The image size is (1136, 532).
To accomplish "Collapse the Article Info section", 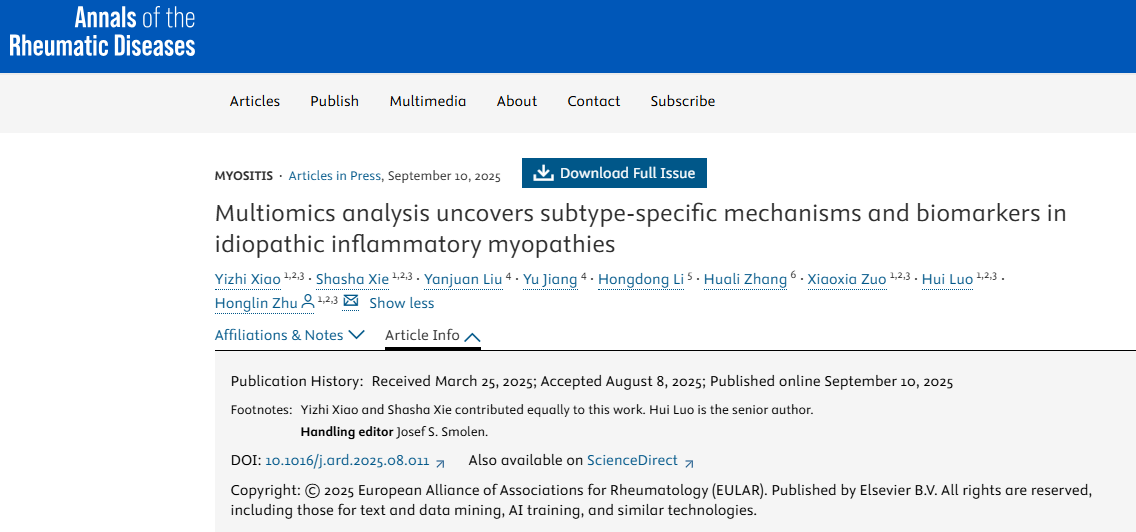I will (x=432, y=335).
